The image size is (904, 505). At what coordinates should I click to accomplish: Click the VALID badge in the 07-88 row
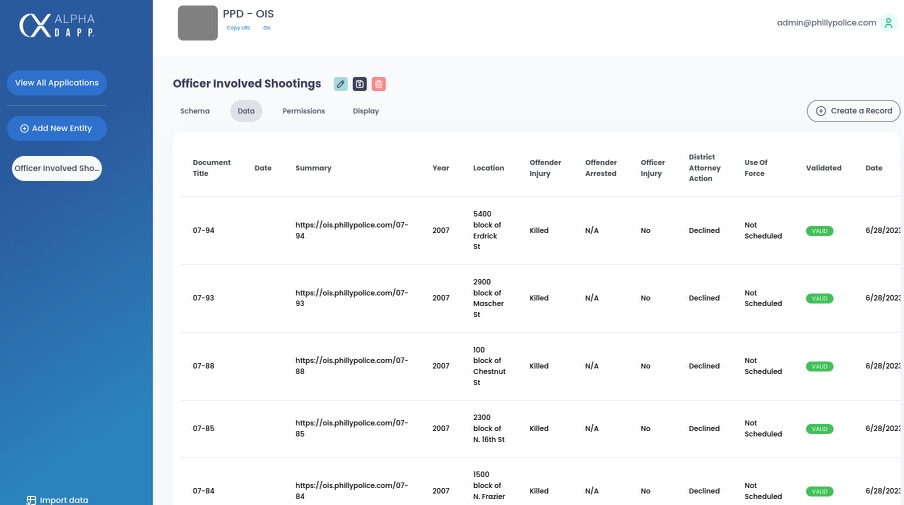[819, 367]
